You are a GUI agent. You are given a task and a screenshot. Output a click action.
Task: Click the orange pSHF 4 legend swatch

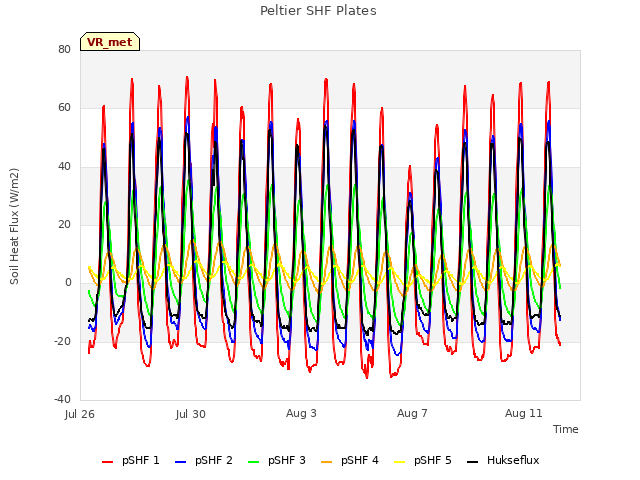327,462
